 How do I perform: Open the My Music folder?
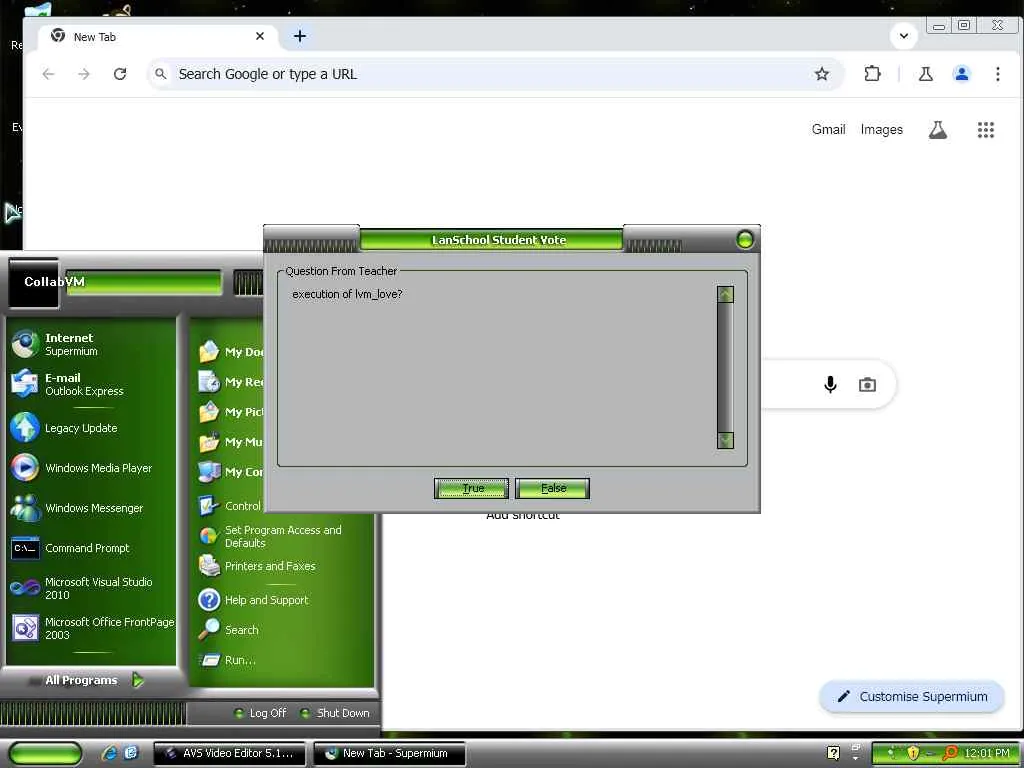[x=230, y=441]
